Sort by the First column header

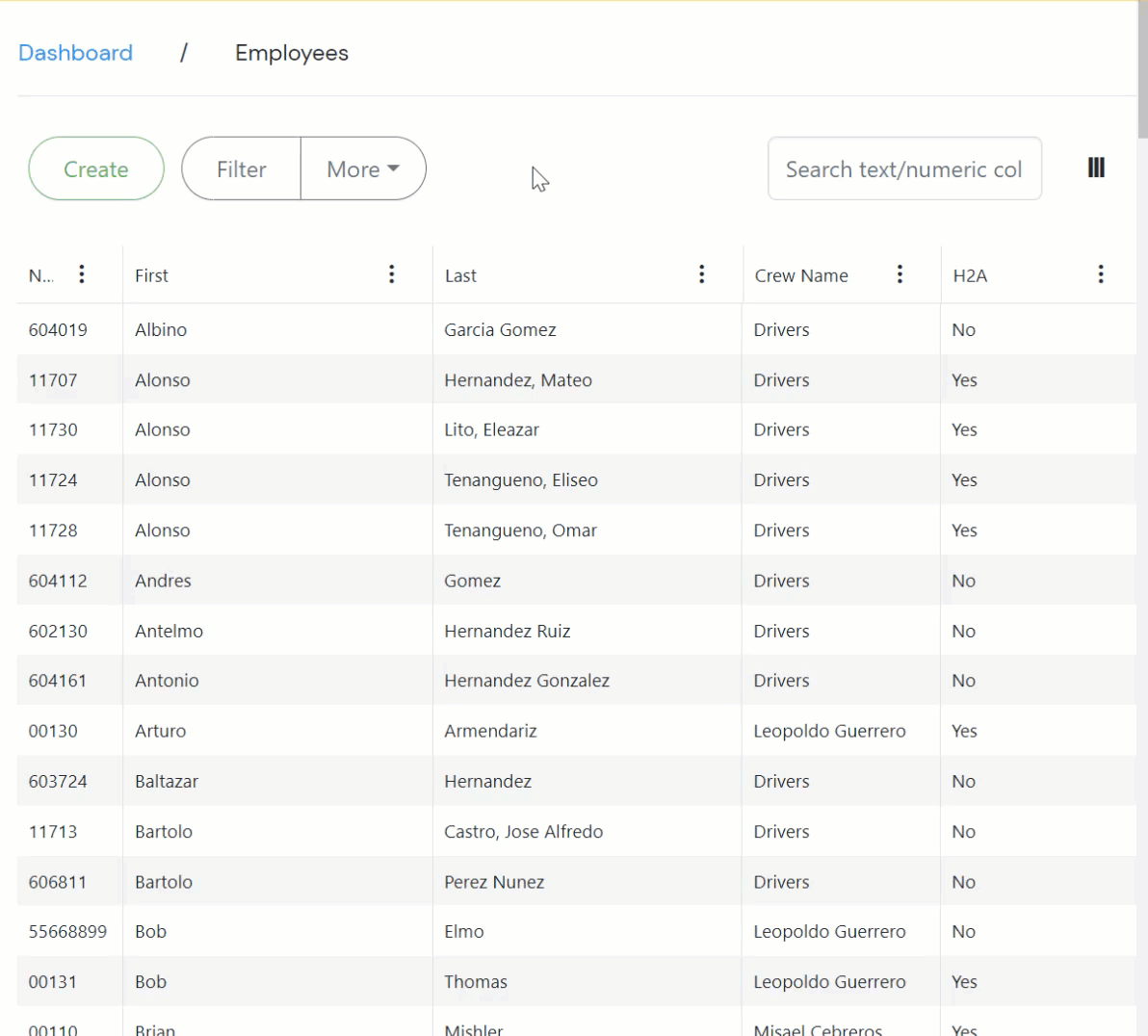(x=152, y=276)
